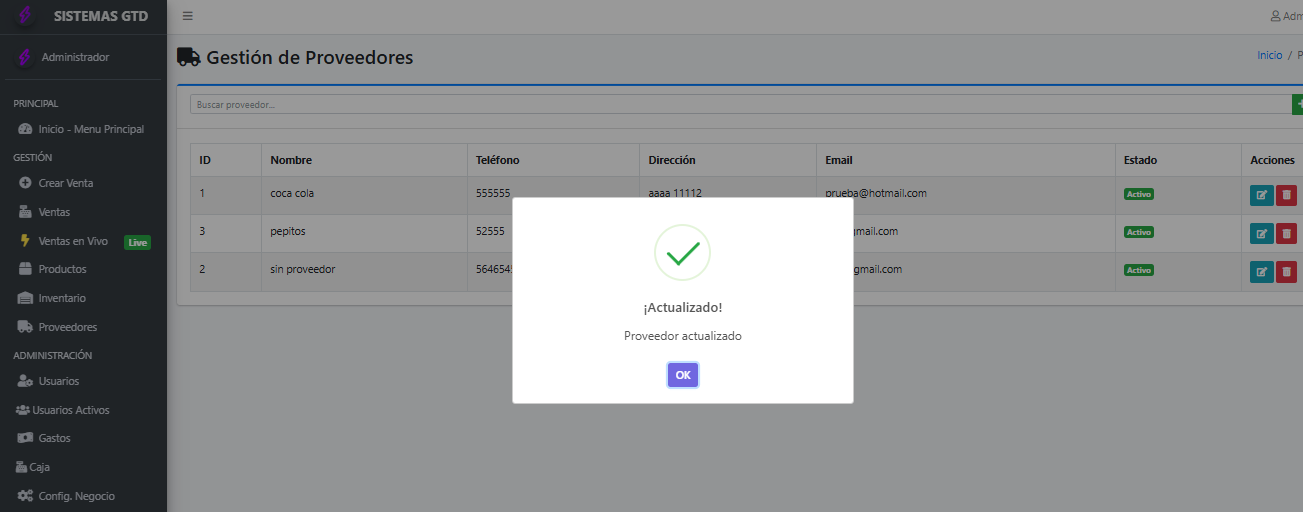Select Proveedores in the sidebar
The height and width of the screenshot is (512, 1303).
(x=67, y=327)
